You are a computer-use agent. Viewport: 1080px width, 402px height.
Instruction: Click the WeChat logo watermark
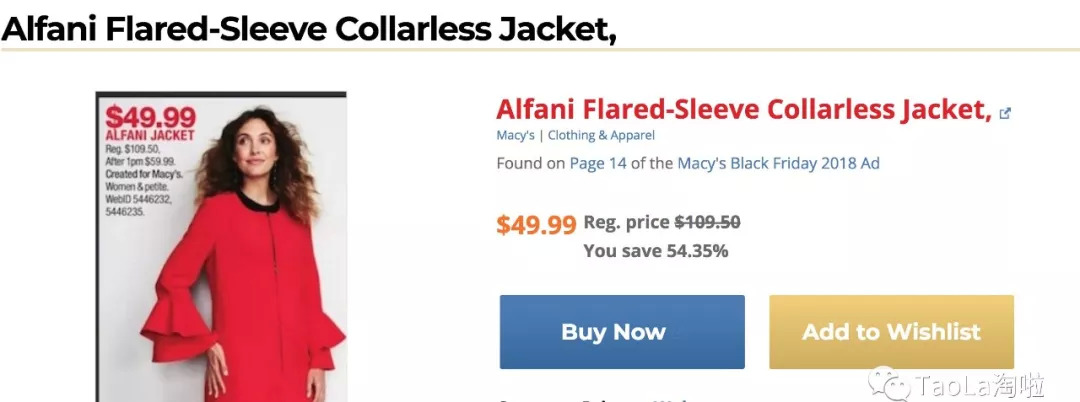click(x=886, y=380)
